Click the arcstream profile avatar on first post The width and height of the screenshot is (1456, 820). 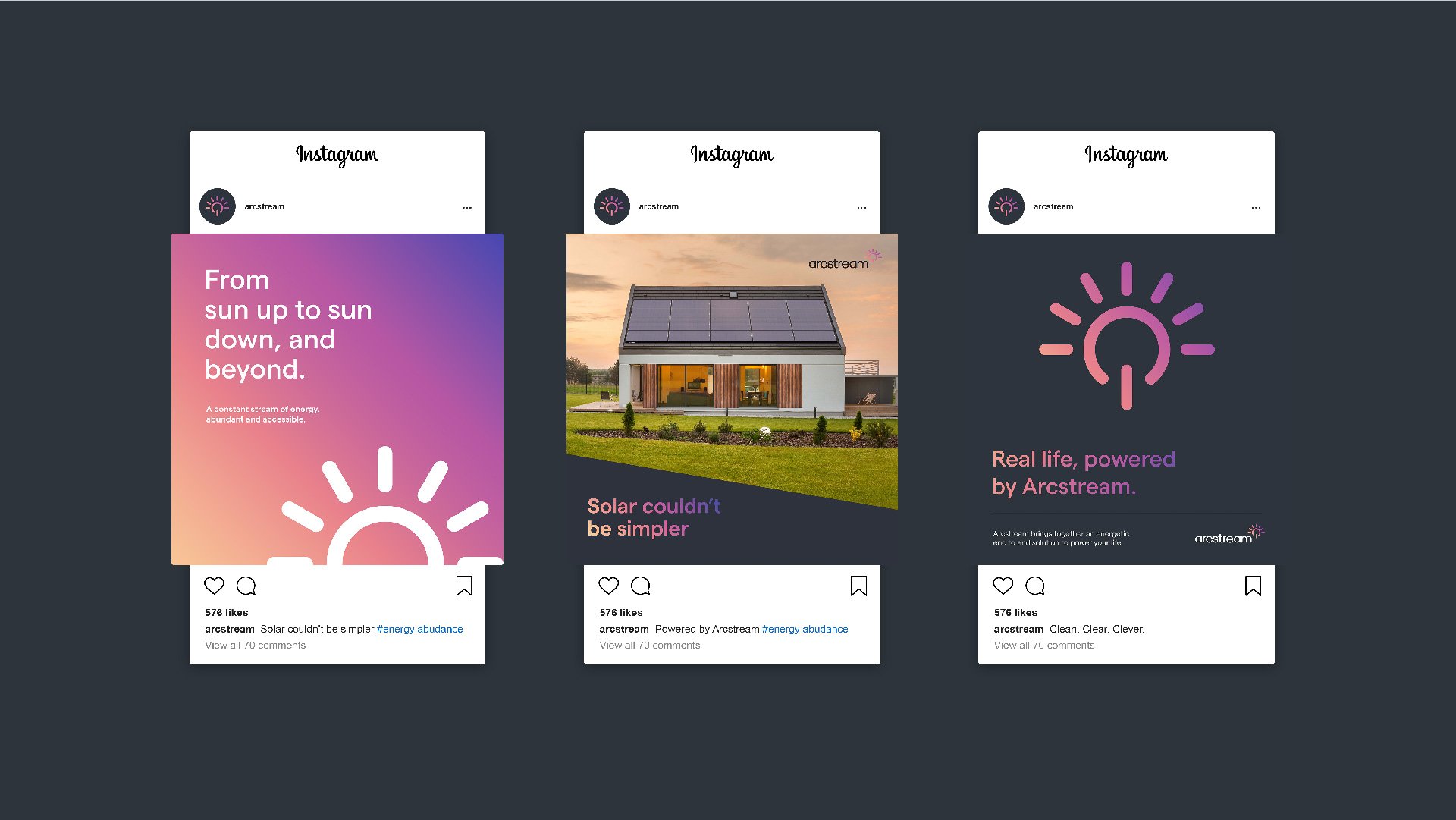point(218,206)
